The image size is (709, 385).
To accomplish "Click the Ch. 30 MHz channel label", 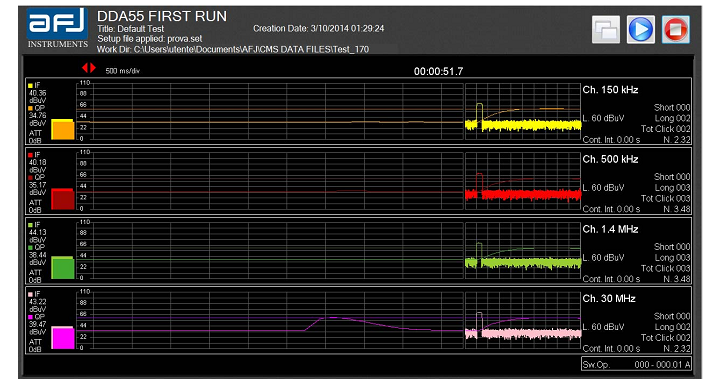I will 609,299.
